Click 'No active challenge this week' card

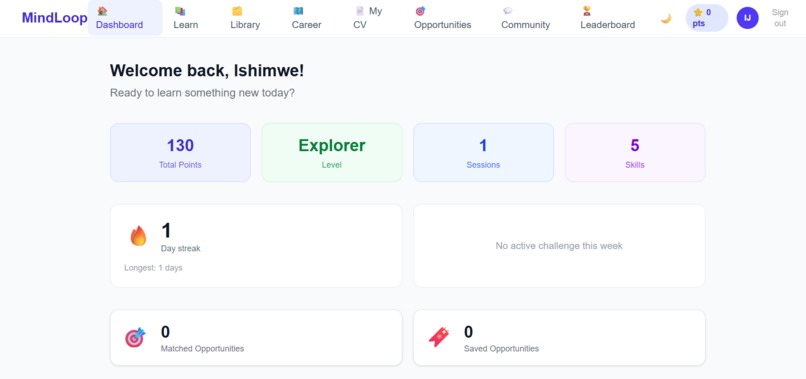[559, 246]
